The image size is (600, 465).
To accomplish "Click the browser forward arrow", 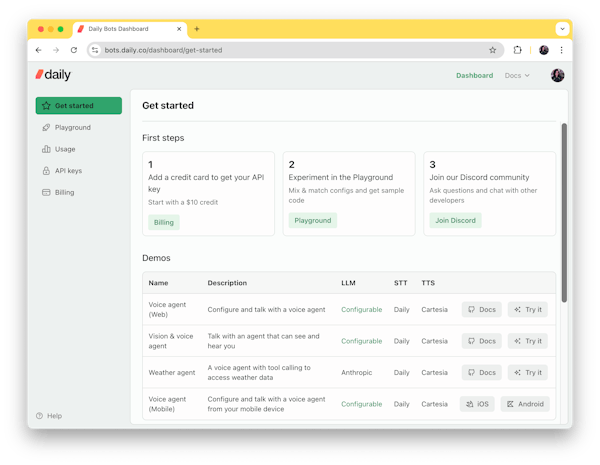I will pyautogui.click(x=56, y=50).
